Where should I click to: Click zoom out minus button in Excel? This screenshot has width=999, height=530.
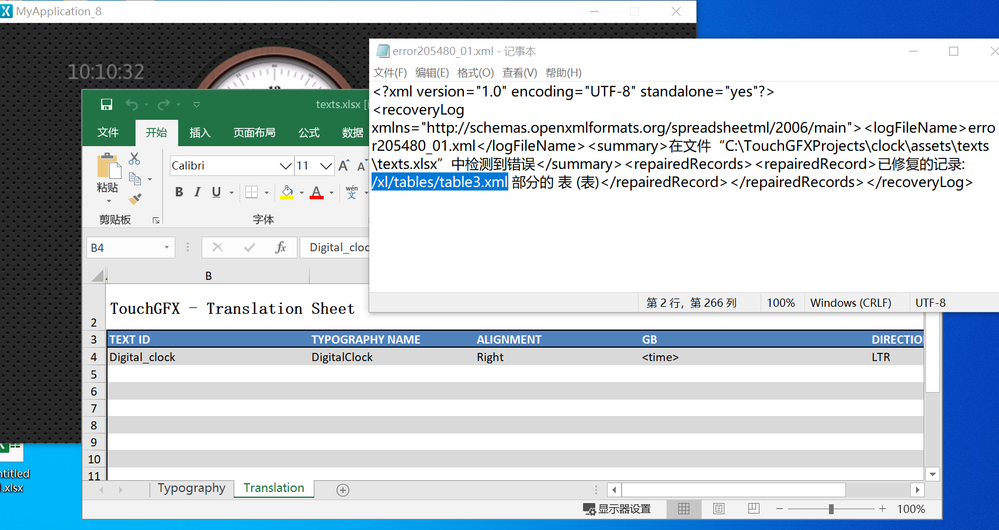point(779,509)
